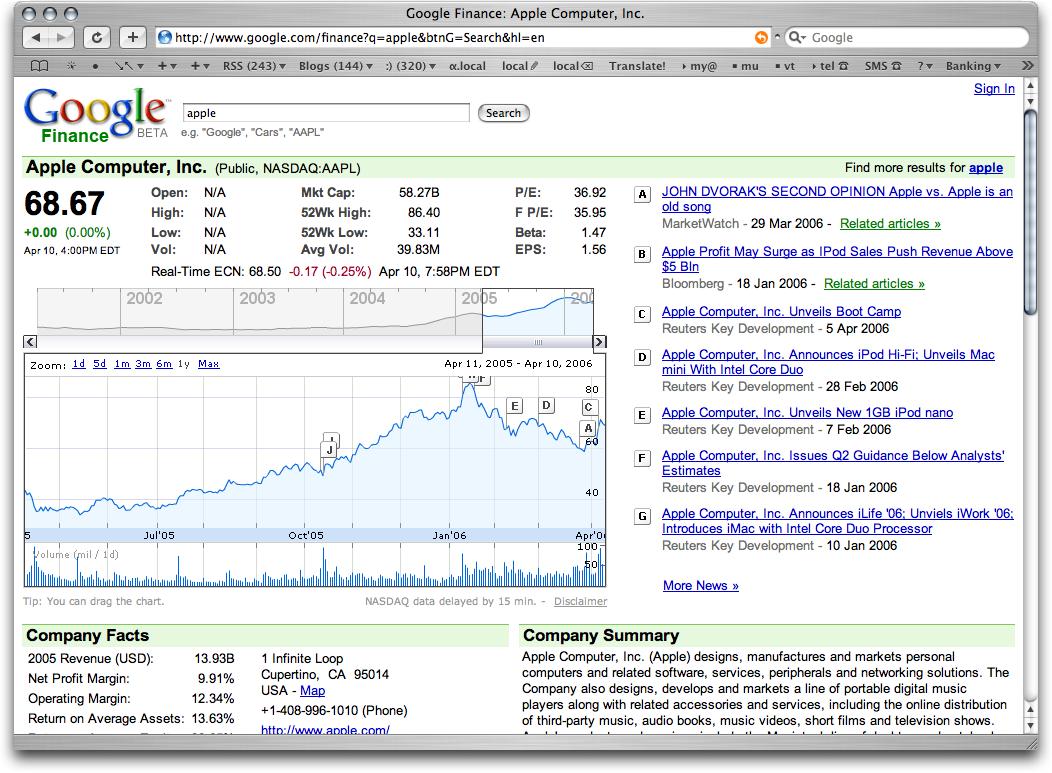Open the SMS bookmark
This screenshot has height=773, width=1052.
882,66
